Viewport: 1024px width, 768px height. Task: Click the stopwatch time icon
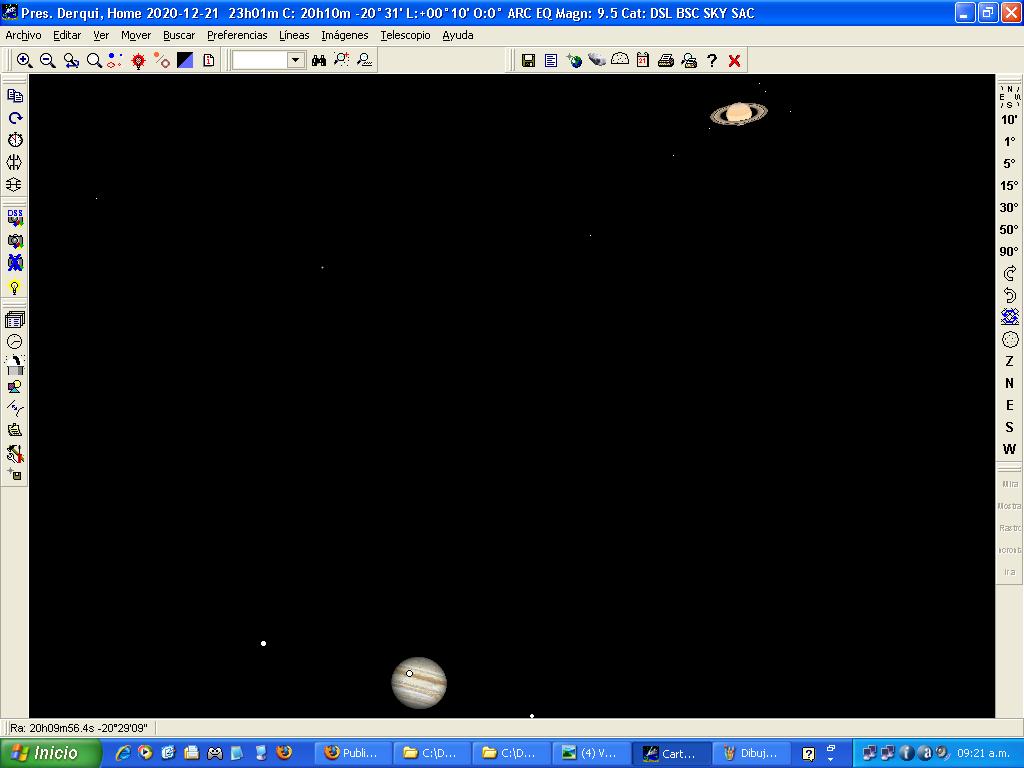(14, 140)
